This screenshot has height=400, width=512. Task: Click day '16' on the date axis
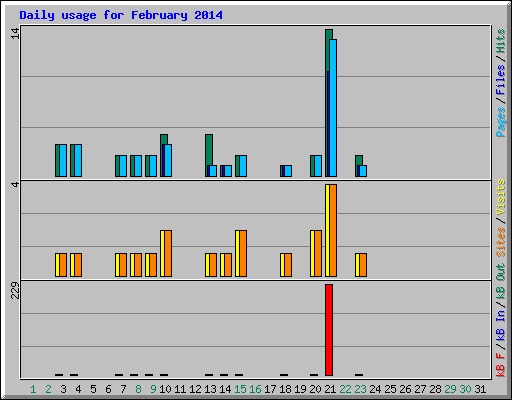click(x=255, y=389)
